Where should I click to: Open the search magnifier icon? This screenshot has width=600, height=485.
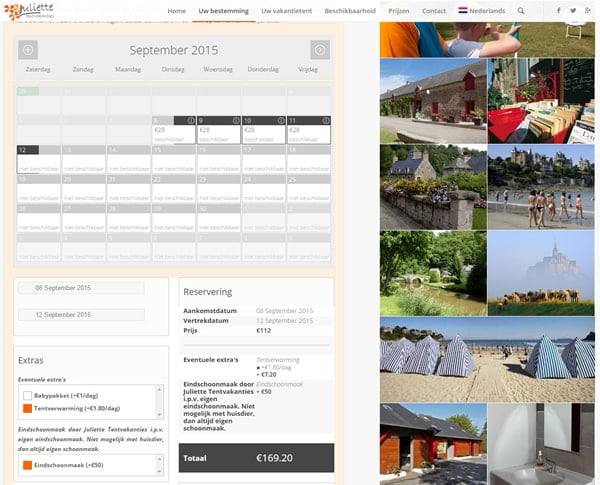(520, 10)
